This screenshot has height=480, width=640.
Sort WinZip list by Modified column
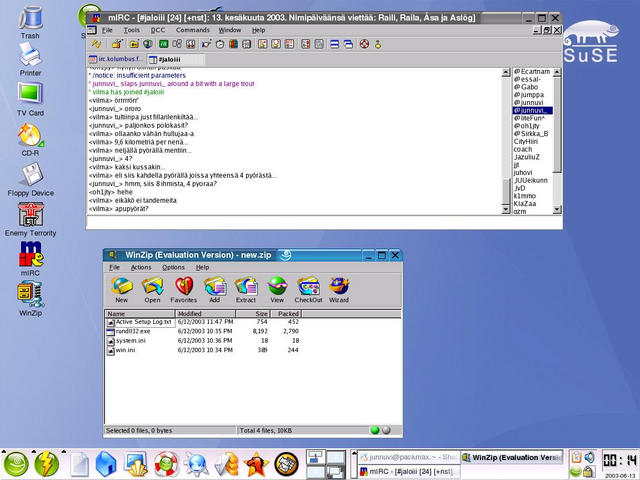pyautogui.click(x=205, y=313)
